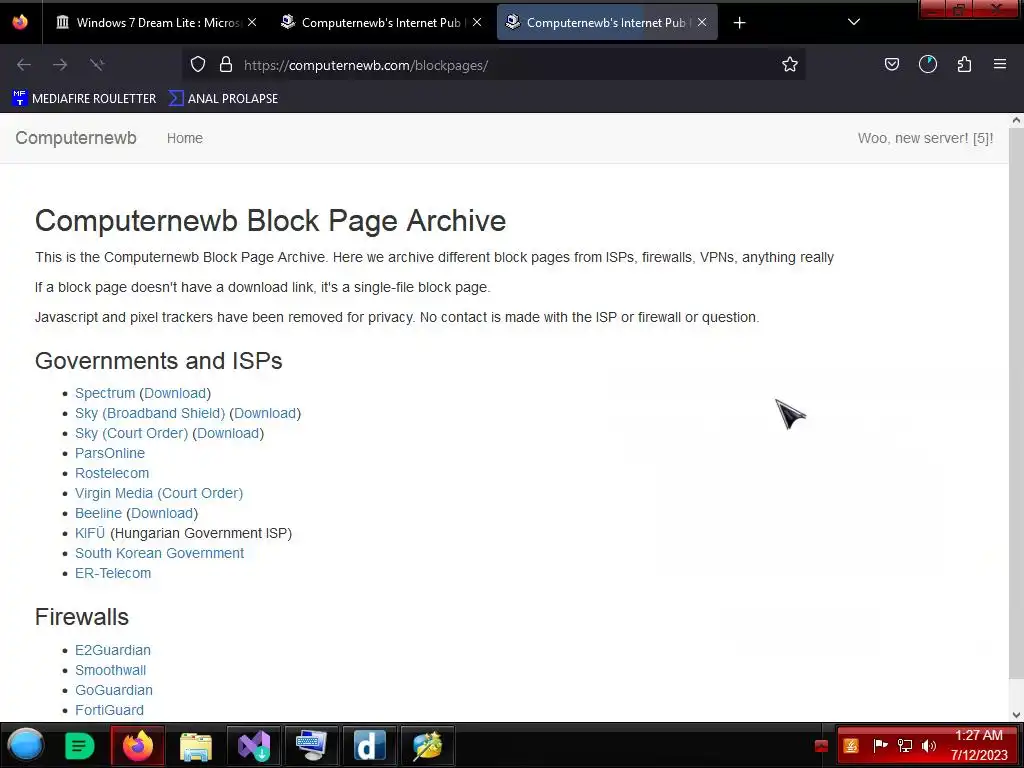The height and width of the screenshot is (768, 1024).
Task: Open File Explorer from taskbar
Action: coord(196,746)
